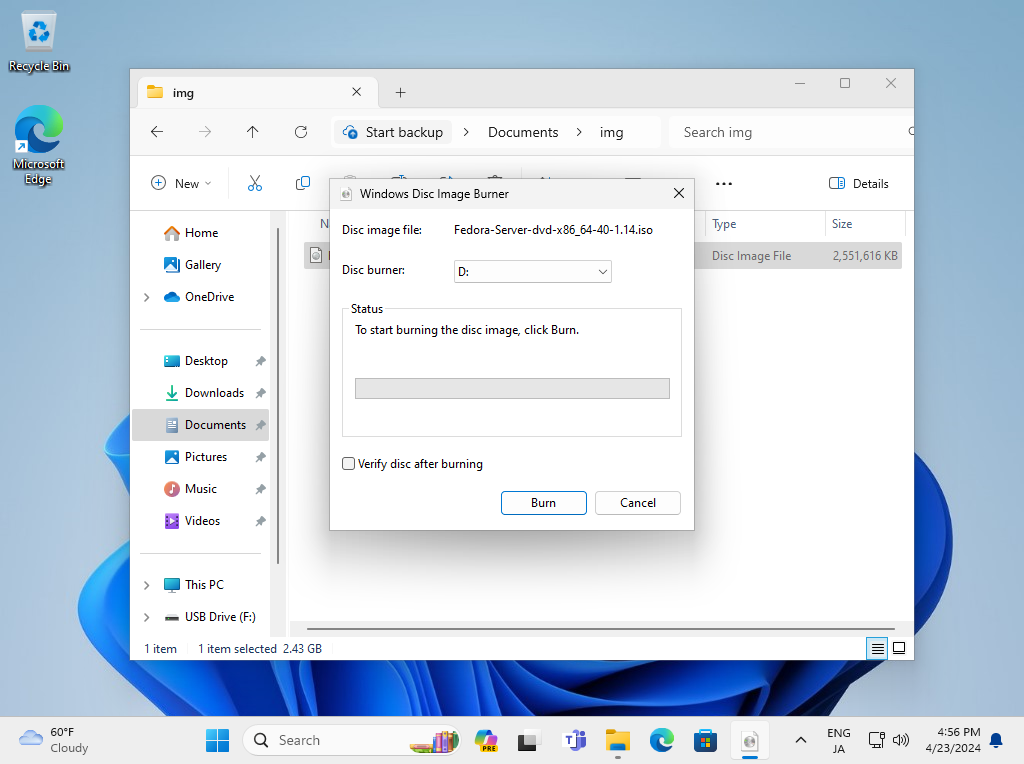This screenshot has height=764, width=1024.
Task: Expand the This PC tree item
Action: (x=147, y=584)
